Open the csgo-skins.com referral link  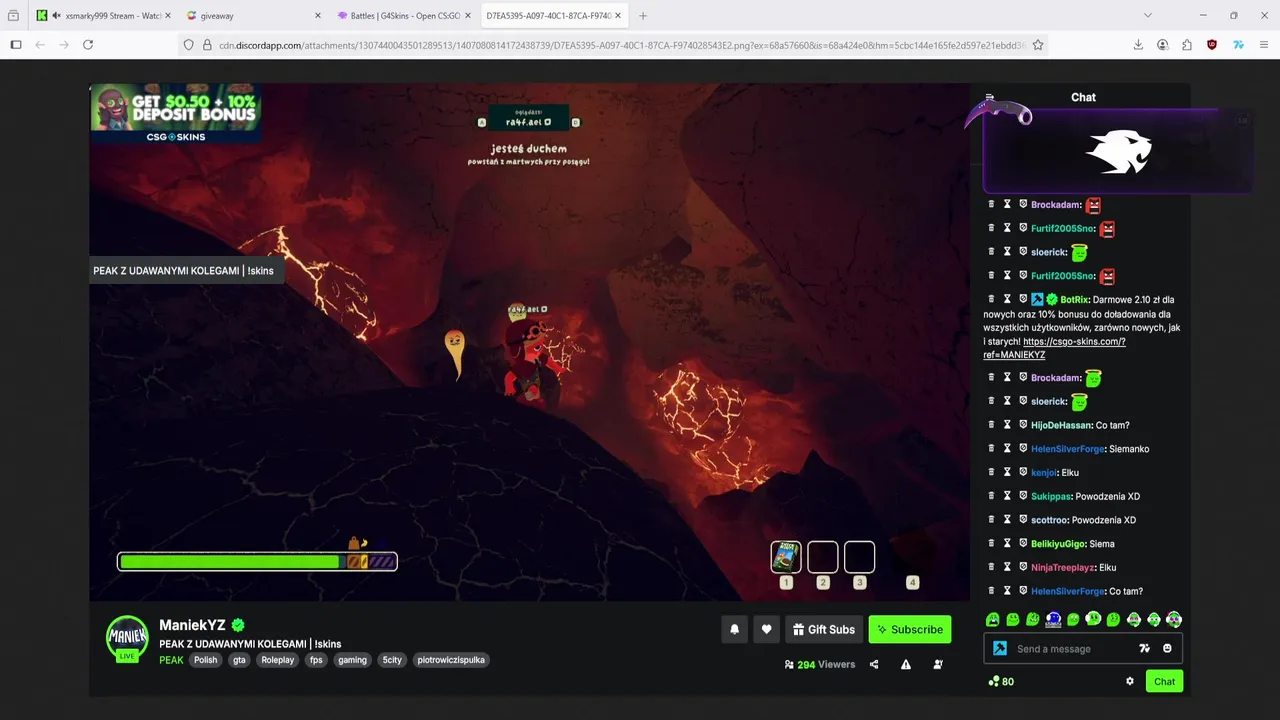[1054, 348]
